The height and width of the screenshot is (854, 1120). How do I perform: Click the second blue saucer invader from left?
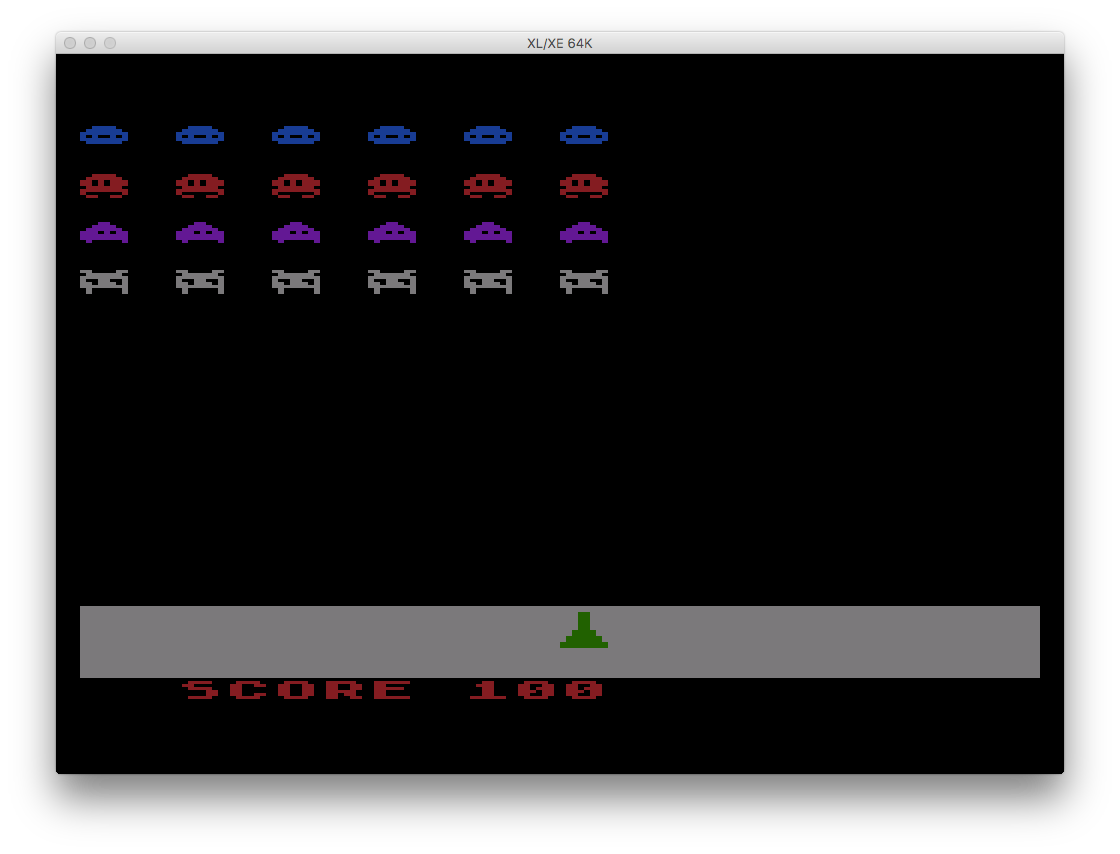(200, 135)
